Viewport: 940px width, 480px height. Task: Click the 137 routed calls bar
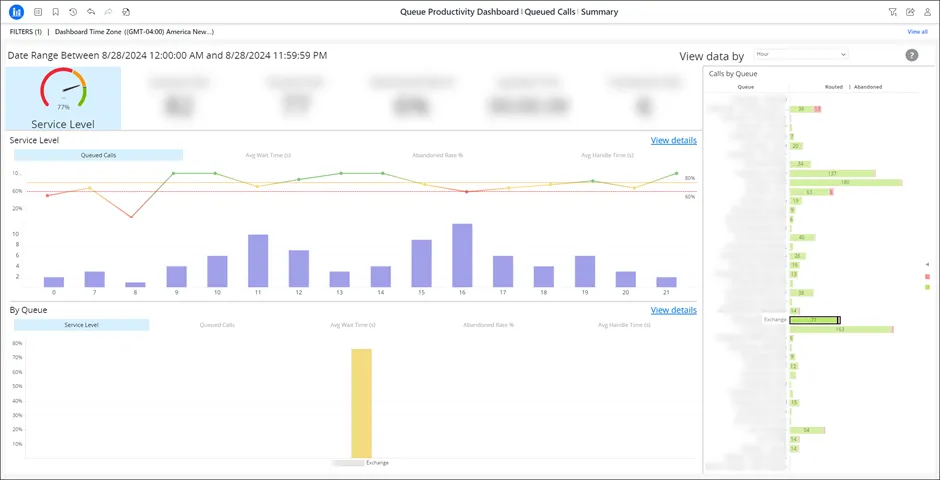pyautogui.click(x=833, y=173)
